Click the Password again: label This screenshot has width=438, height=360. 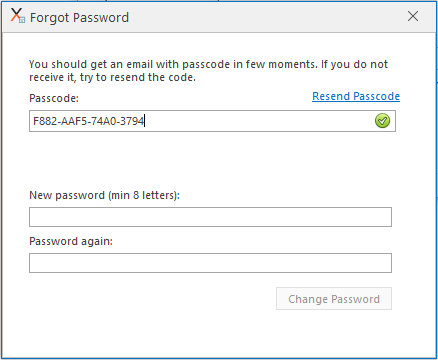(71, 241)
